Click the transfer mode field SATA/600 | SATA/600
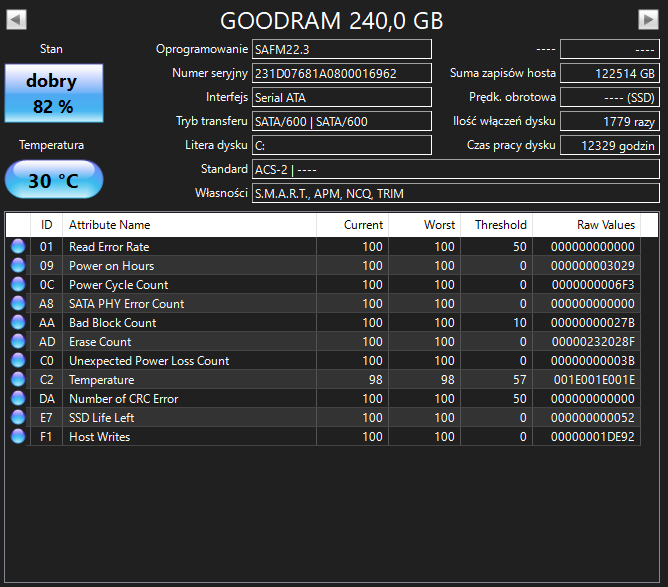The width and height of the screenshot is (668, 587). [x=342, y=121]
